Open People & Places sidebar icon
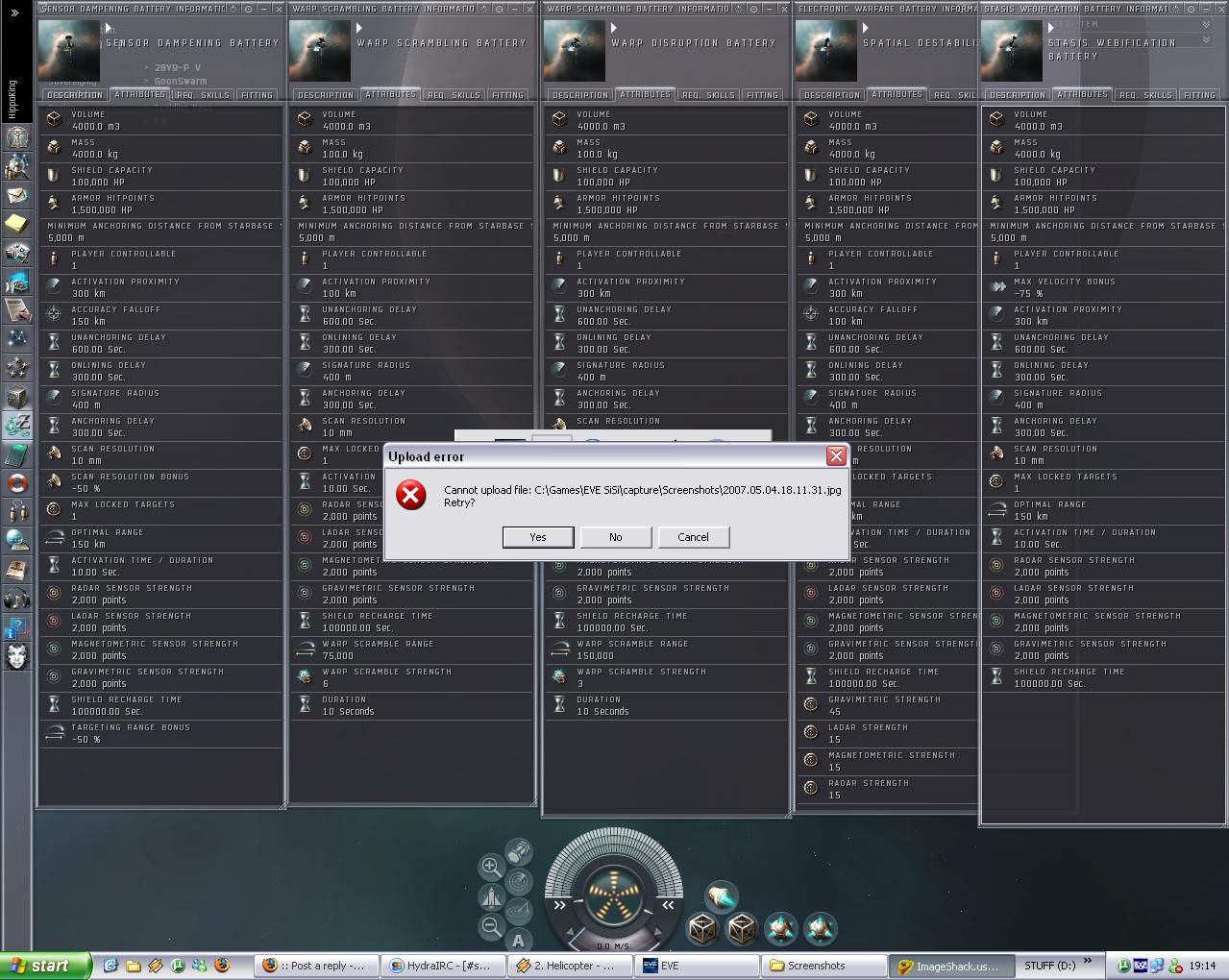 click(x=16, y=166)
